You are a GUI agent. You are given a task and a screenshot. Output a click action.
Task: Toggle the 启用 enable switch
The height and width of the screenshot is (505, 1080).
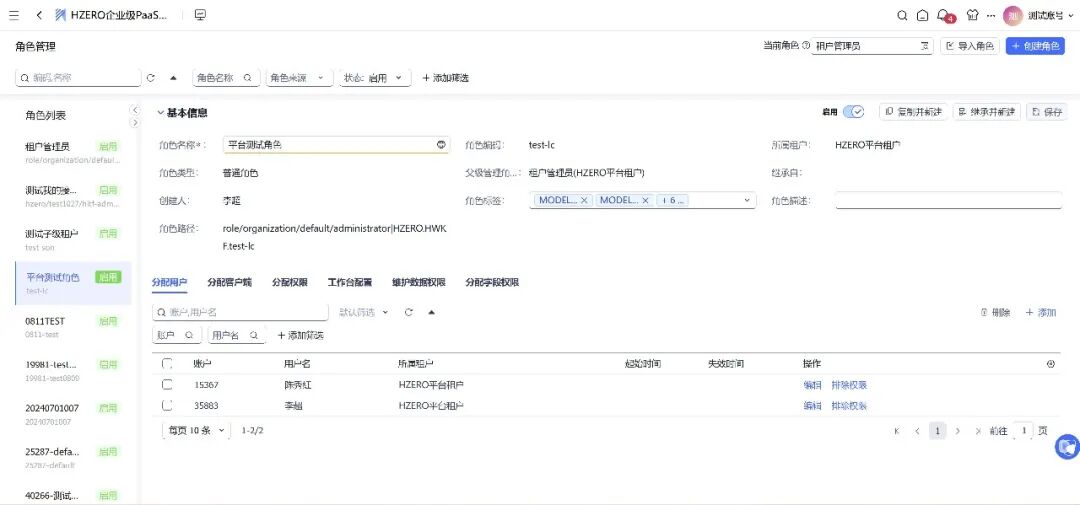point(853,112)
